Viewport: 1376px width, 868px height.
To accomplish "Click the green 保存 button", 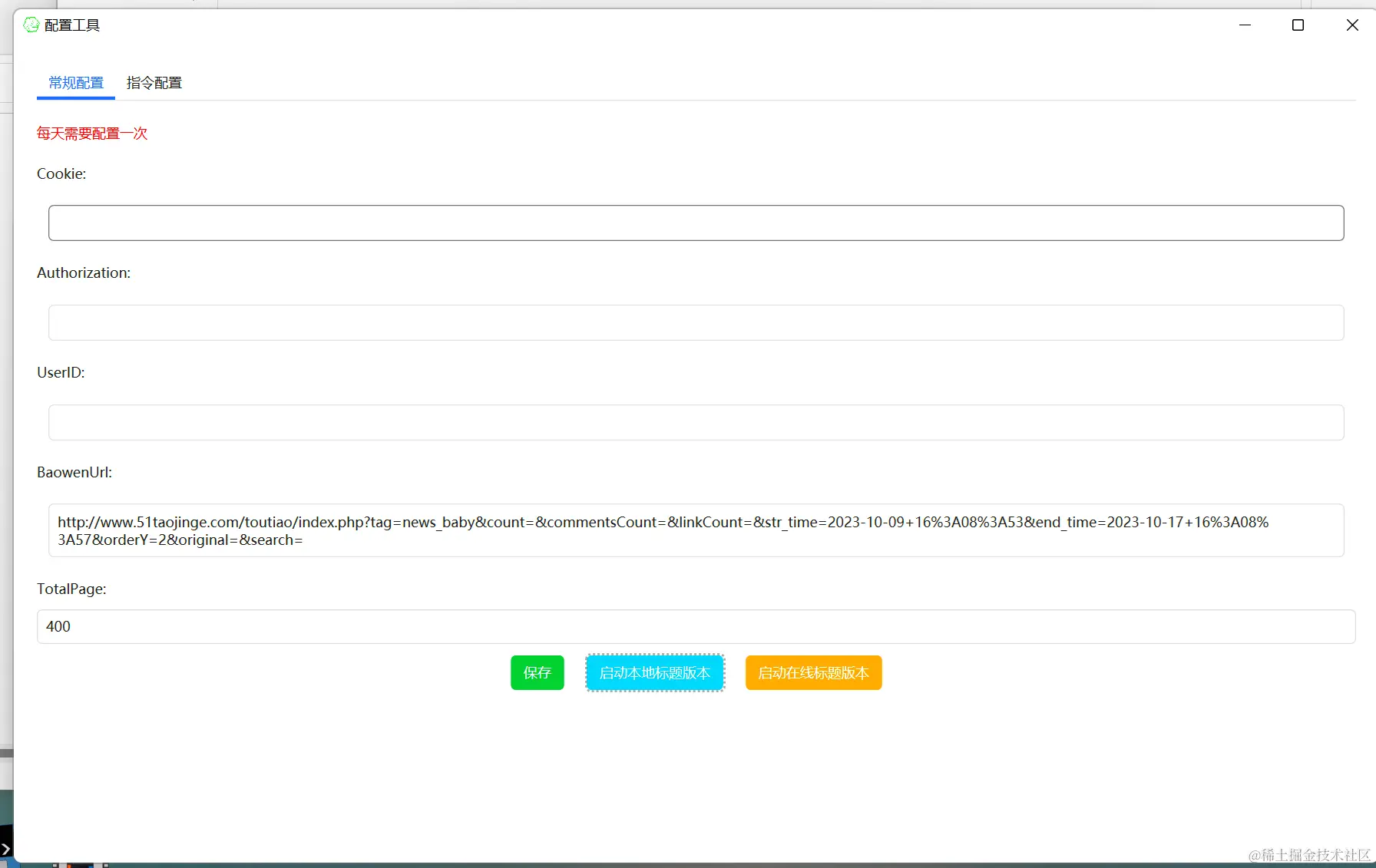I will coord(537,673).
